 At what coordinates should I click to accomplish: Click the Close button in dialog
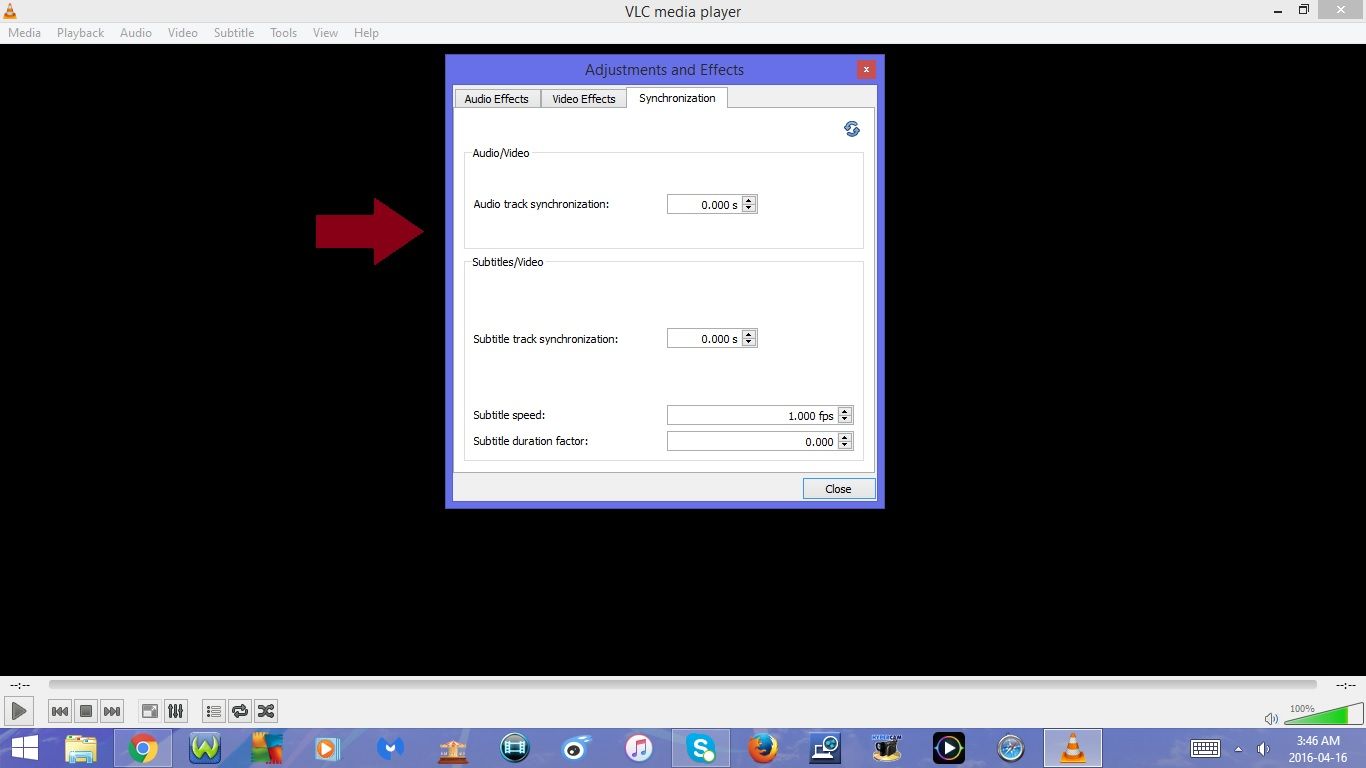(x=838, y=489)
